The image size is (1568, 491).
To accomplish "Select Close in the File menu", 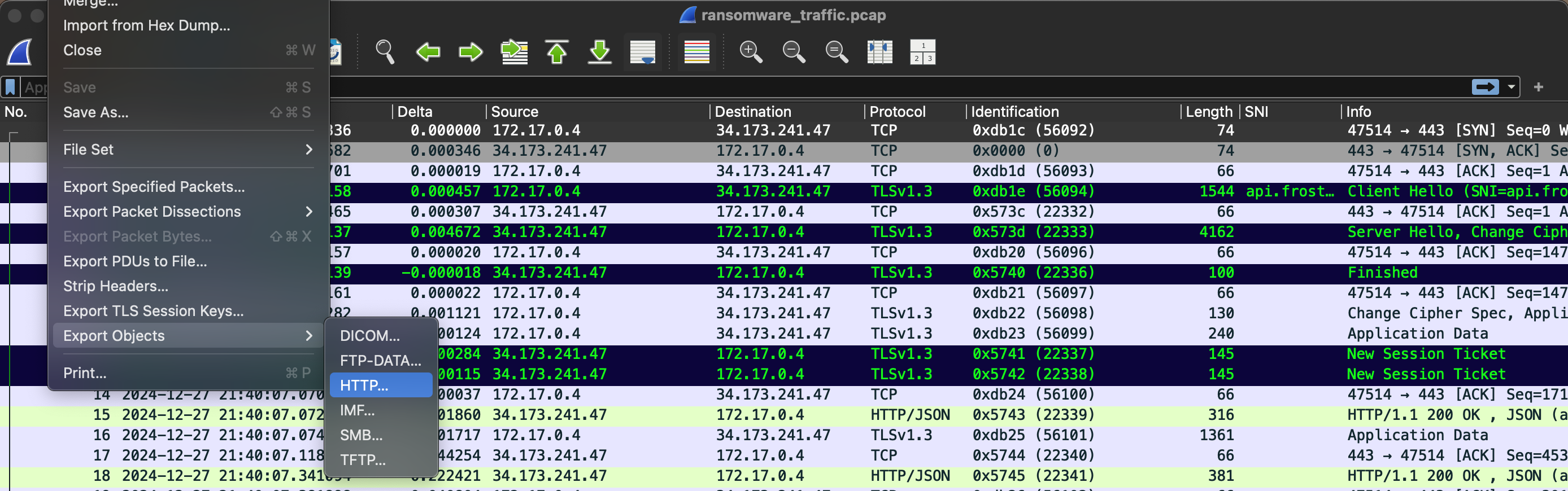I will point(188,50).
